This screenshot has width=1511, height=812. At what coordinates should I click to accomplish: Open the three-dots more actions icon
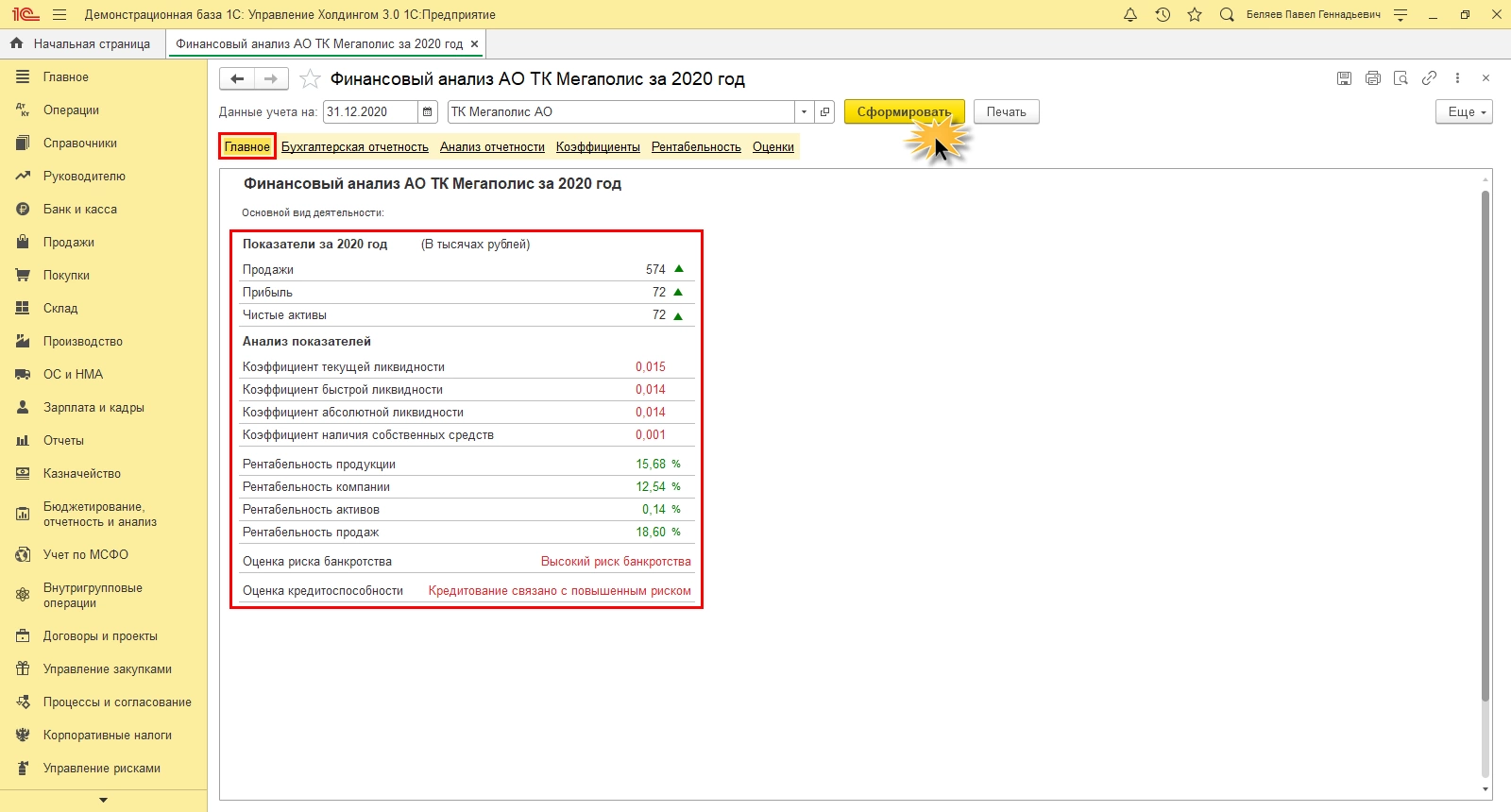tap(1457, 78)
